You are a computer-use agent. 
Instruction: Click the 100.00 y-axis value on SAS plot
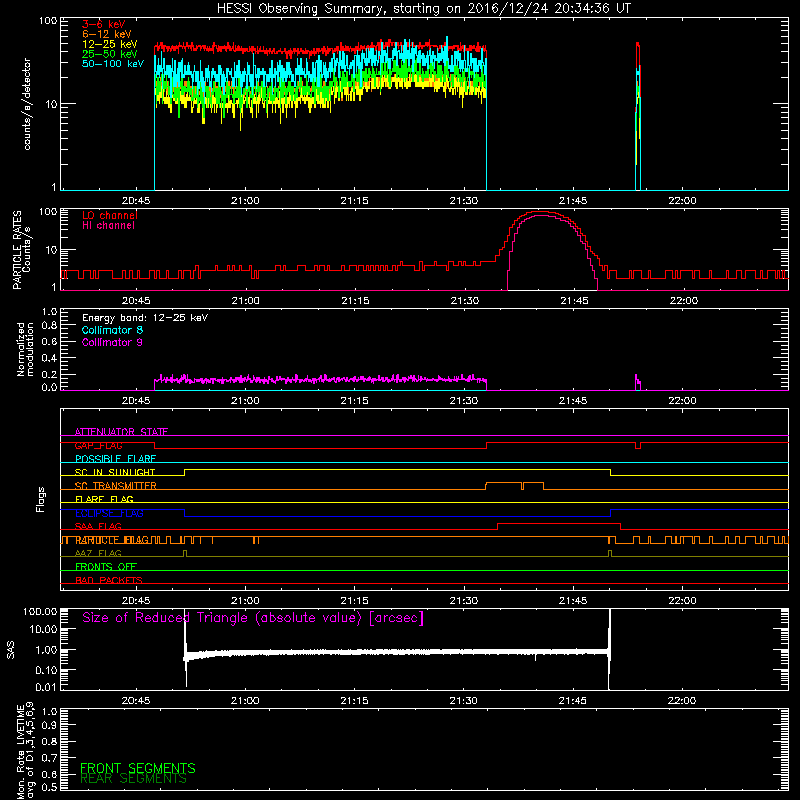tap(40, 612)
